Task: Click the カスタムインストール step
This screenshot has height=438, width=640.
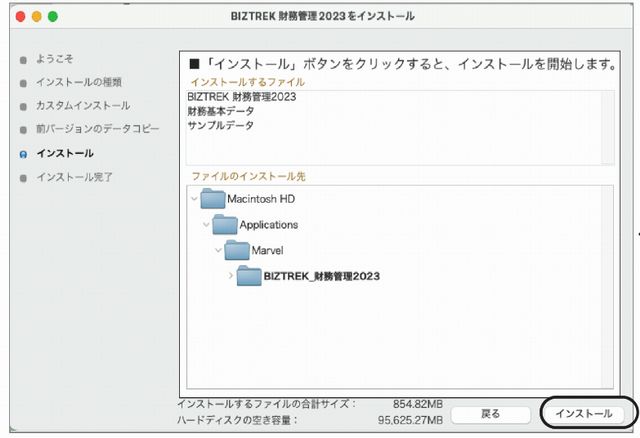Action: [83, 106]
